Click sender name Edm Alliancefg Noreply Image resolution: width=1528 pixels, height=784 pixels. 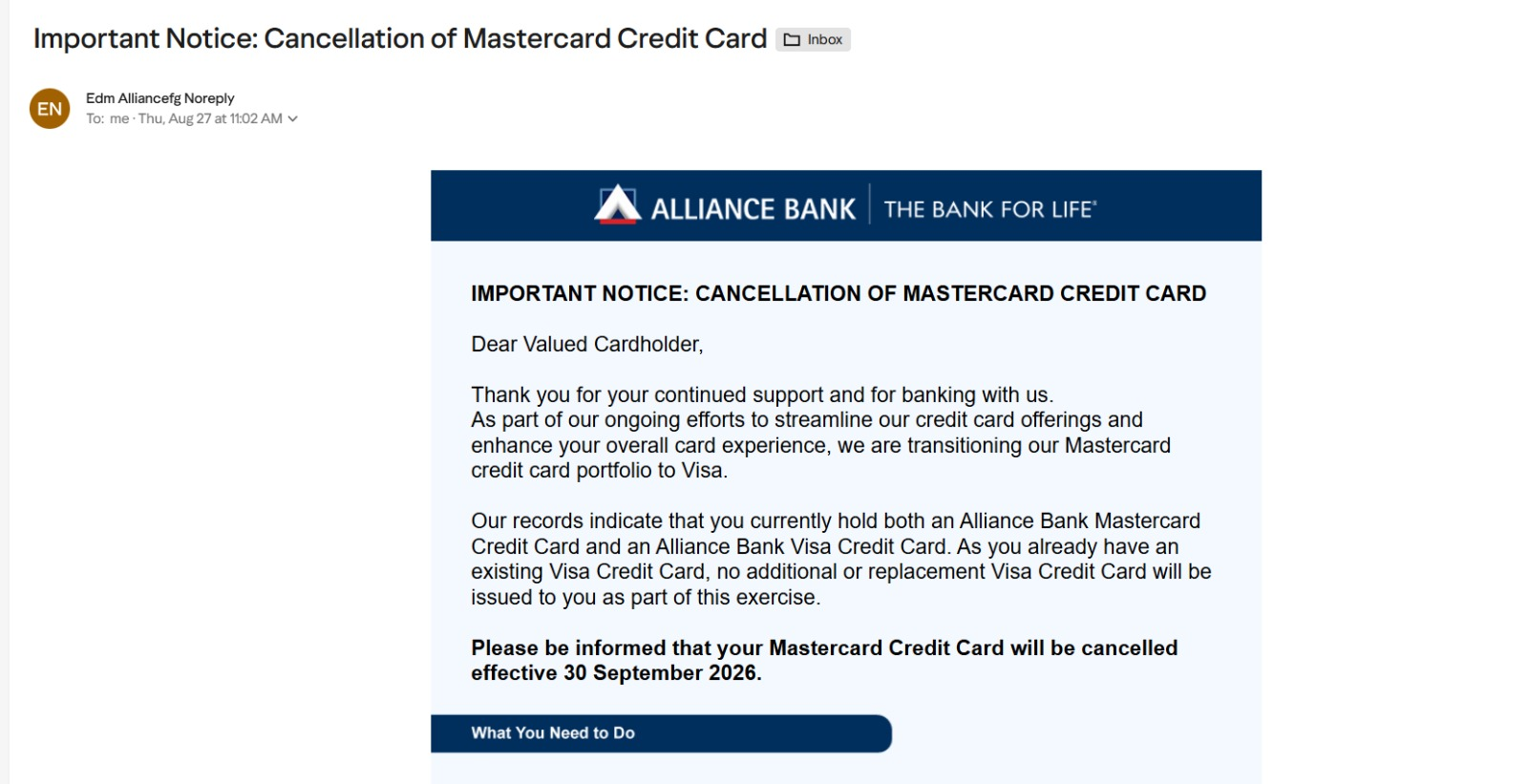159,98
